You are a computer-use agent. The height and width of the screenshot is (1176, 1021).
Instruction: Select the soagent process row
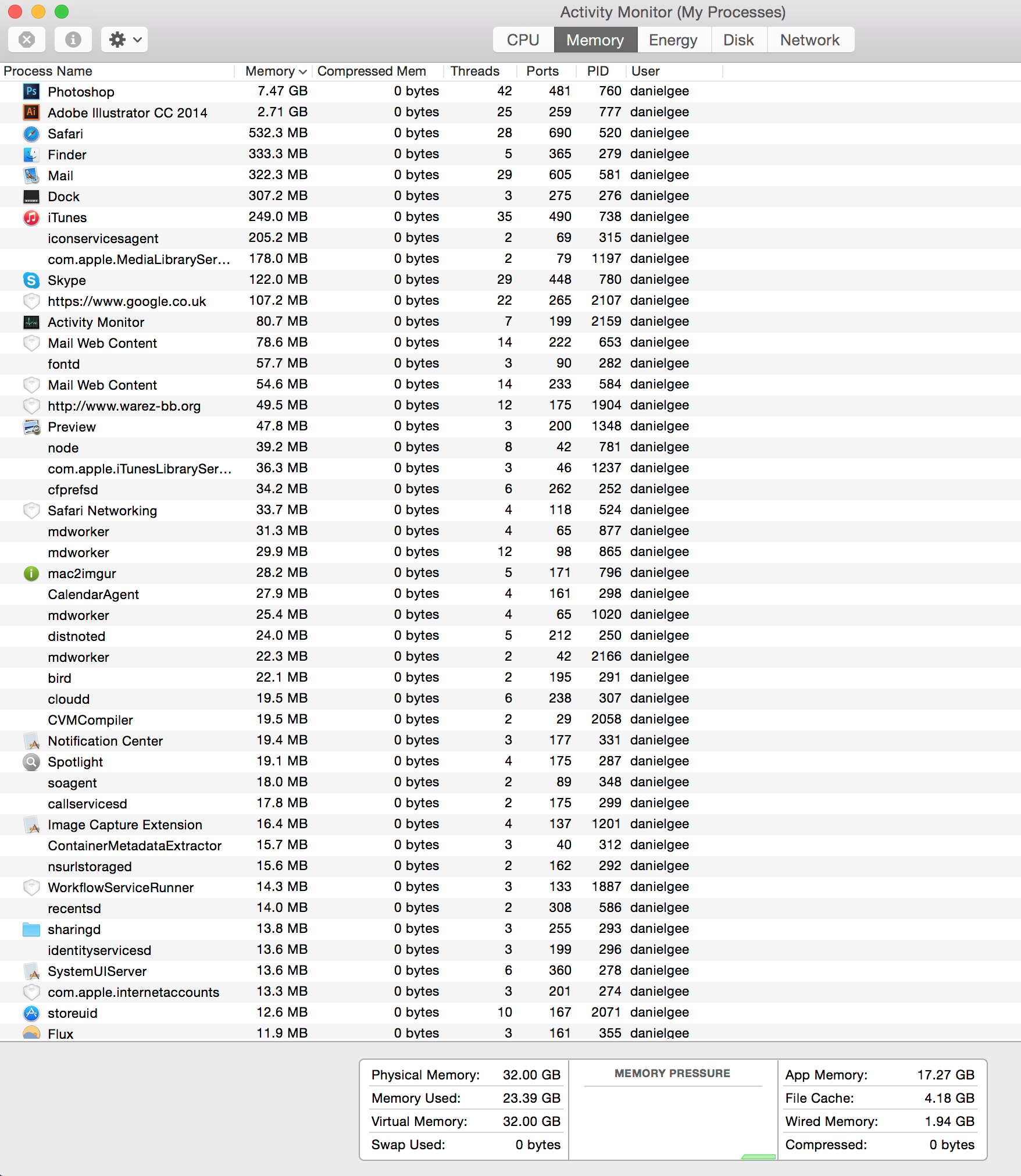coord(510,782)
